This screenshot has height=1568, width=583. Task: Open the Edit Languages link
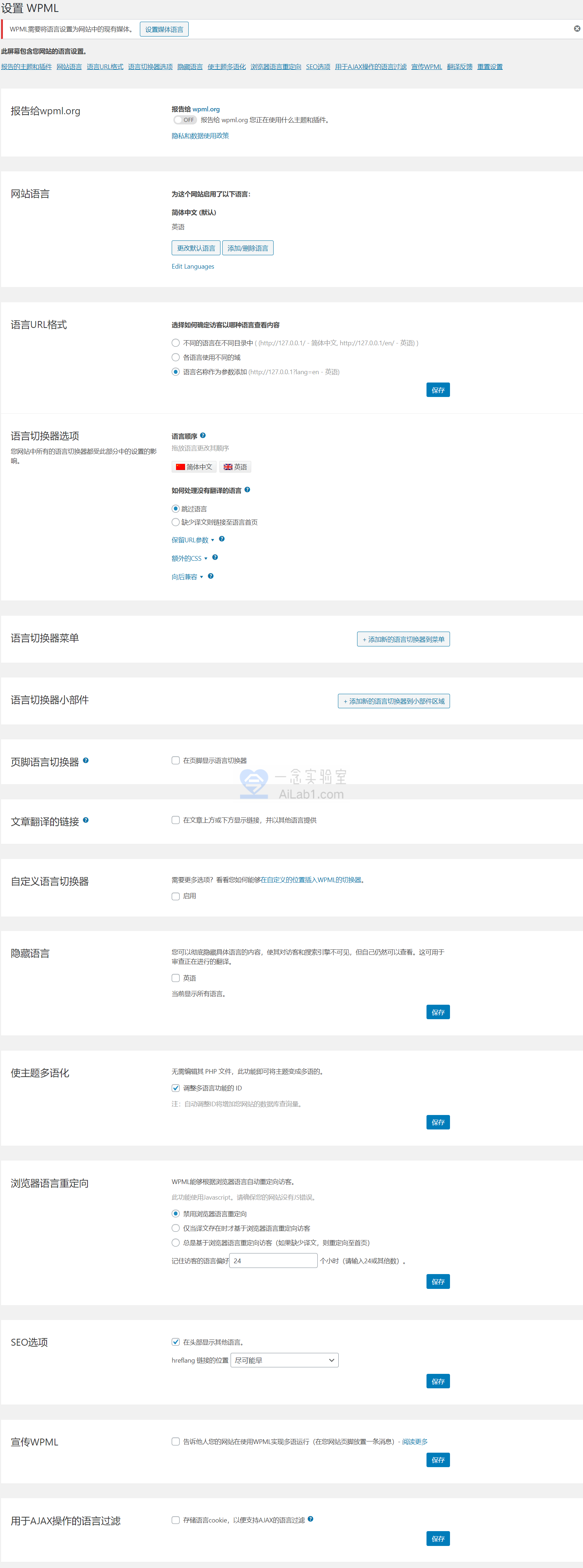coord(193,266)
